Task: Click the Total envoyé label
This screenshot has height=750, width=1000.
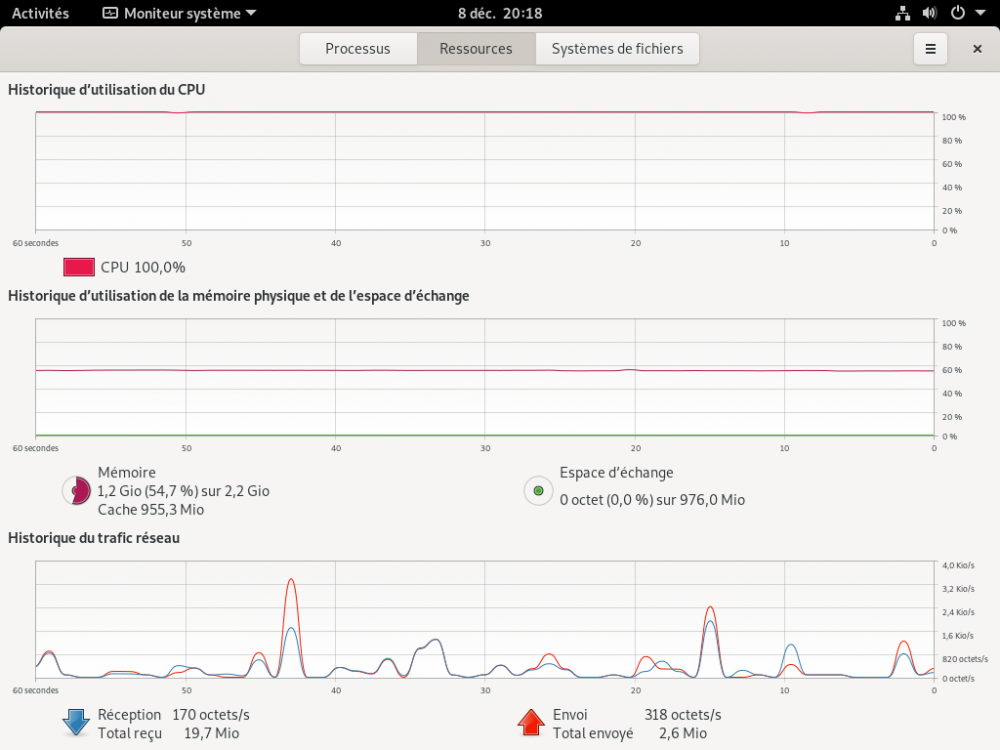Action: pos(593,733)
